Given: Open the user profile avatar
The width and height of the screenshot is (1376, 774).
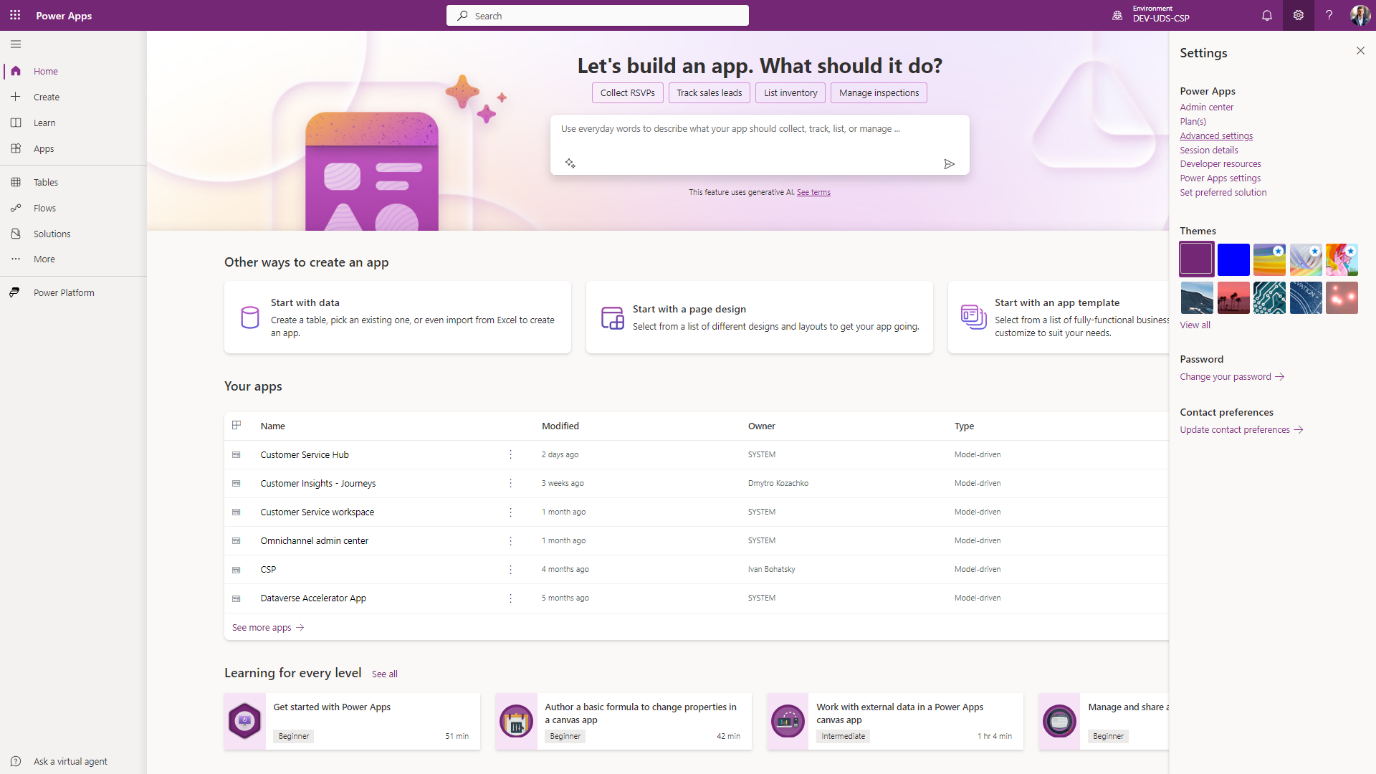Looking at the screenshot, I should point(1360,16).
